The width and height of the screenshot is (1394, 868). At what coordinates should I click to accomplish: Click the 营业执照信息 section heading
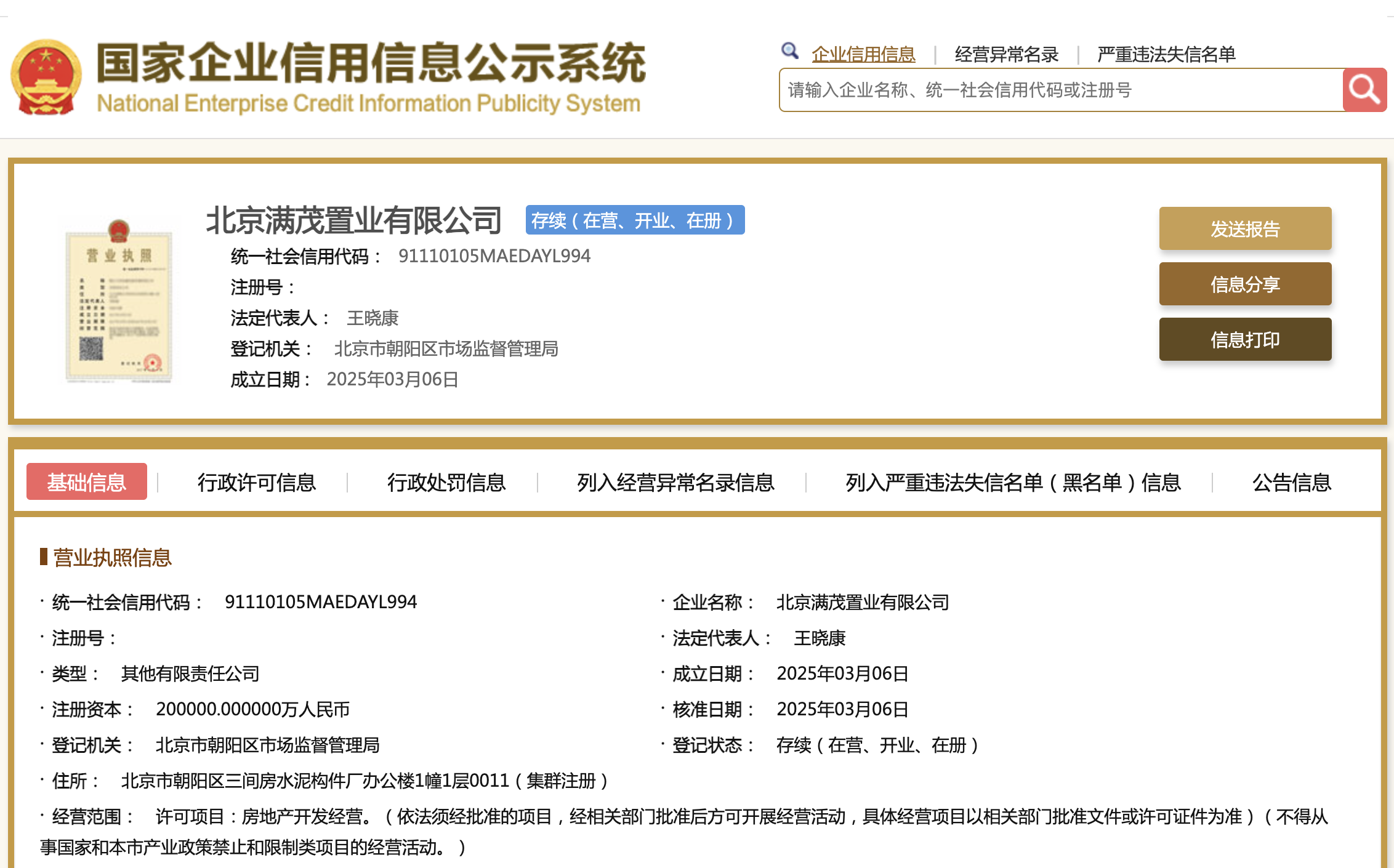(x=112, y=558)
